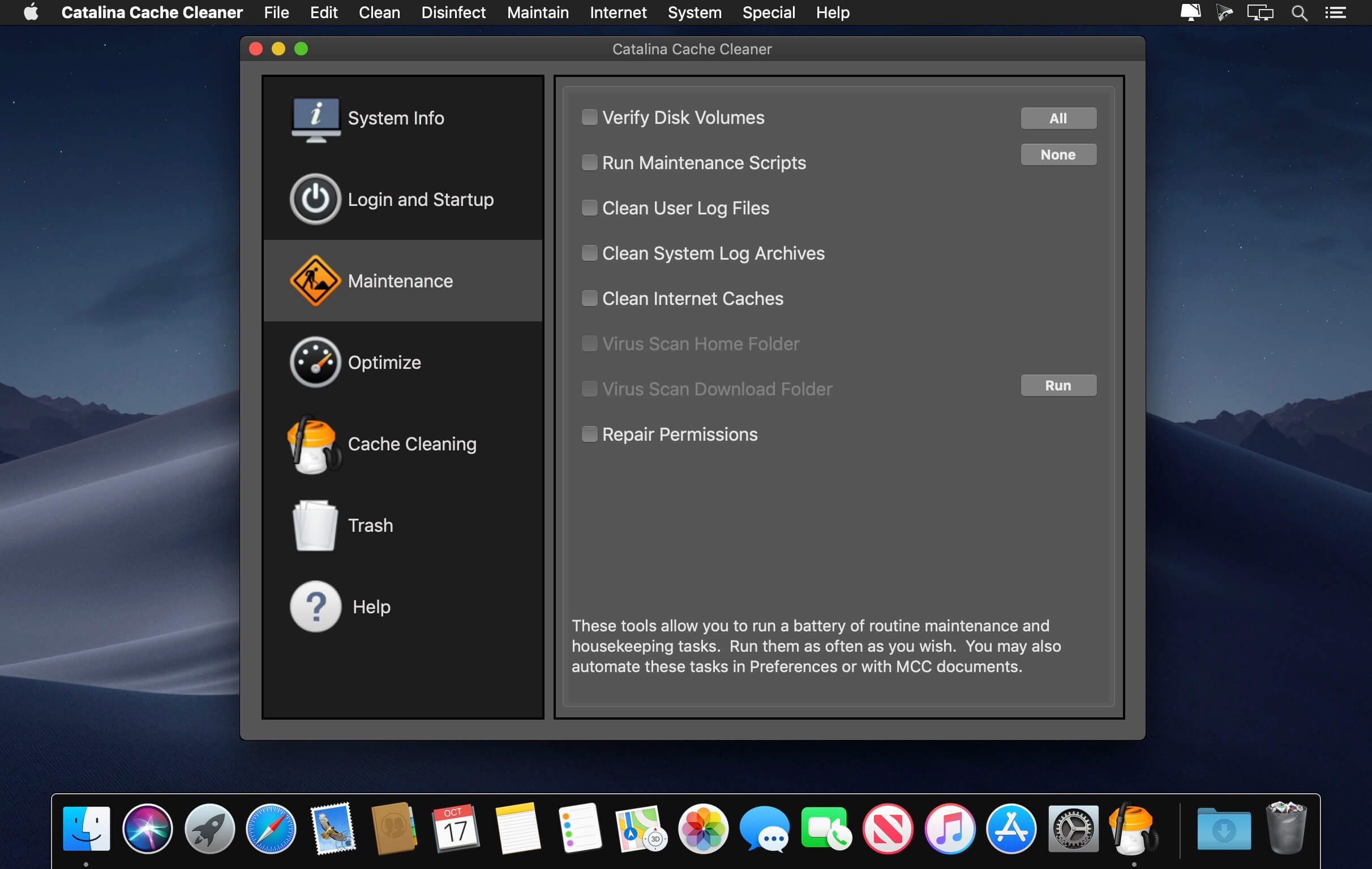Open the System Info sidebar icon
Screen dimensions: 1372x869
coord(316,118)
